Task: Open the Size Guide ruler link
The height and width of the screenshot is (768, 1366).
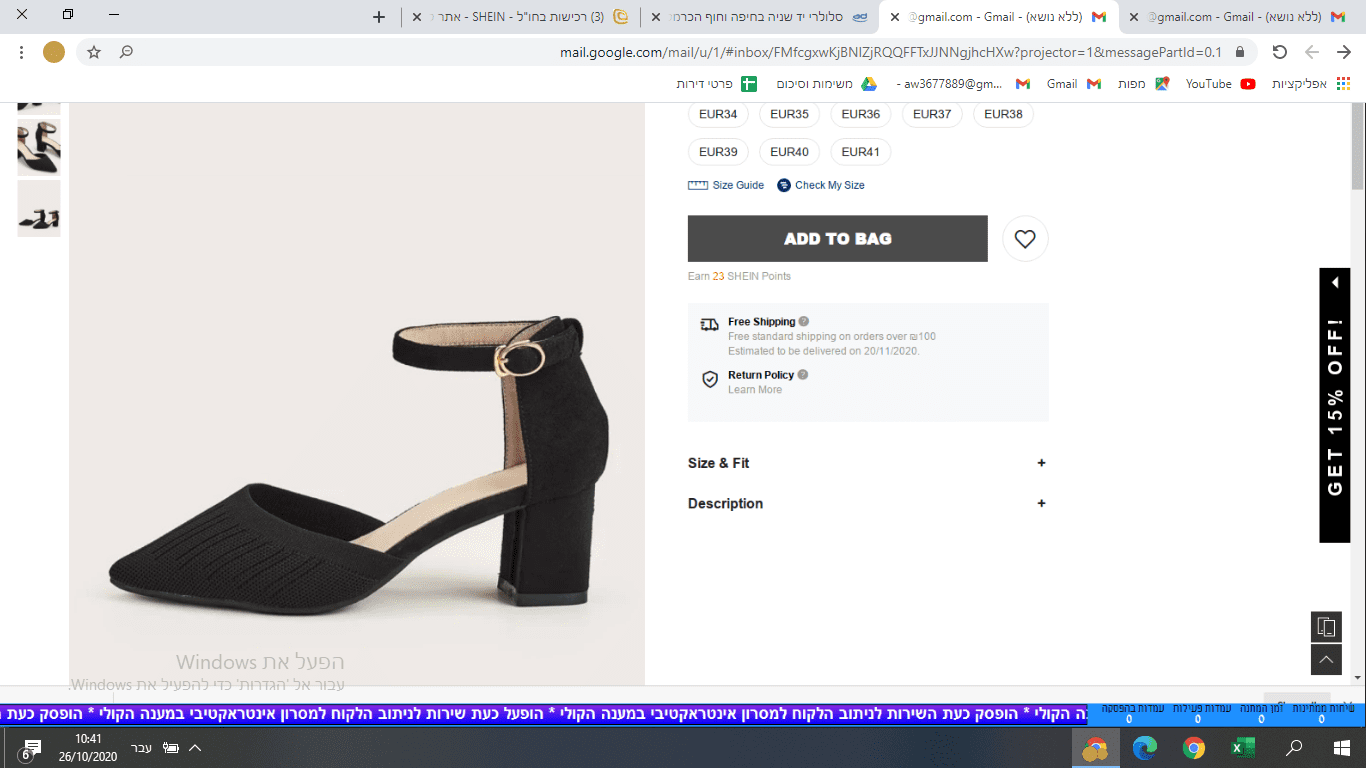Action: (x=726, y=185)
